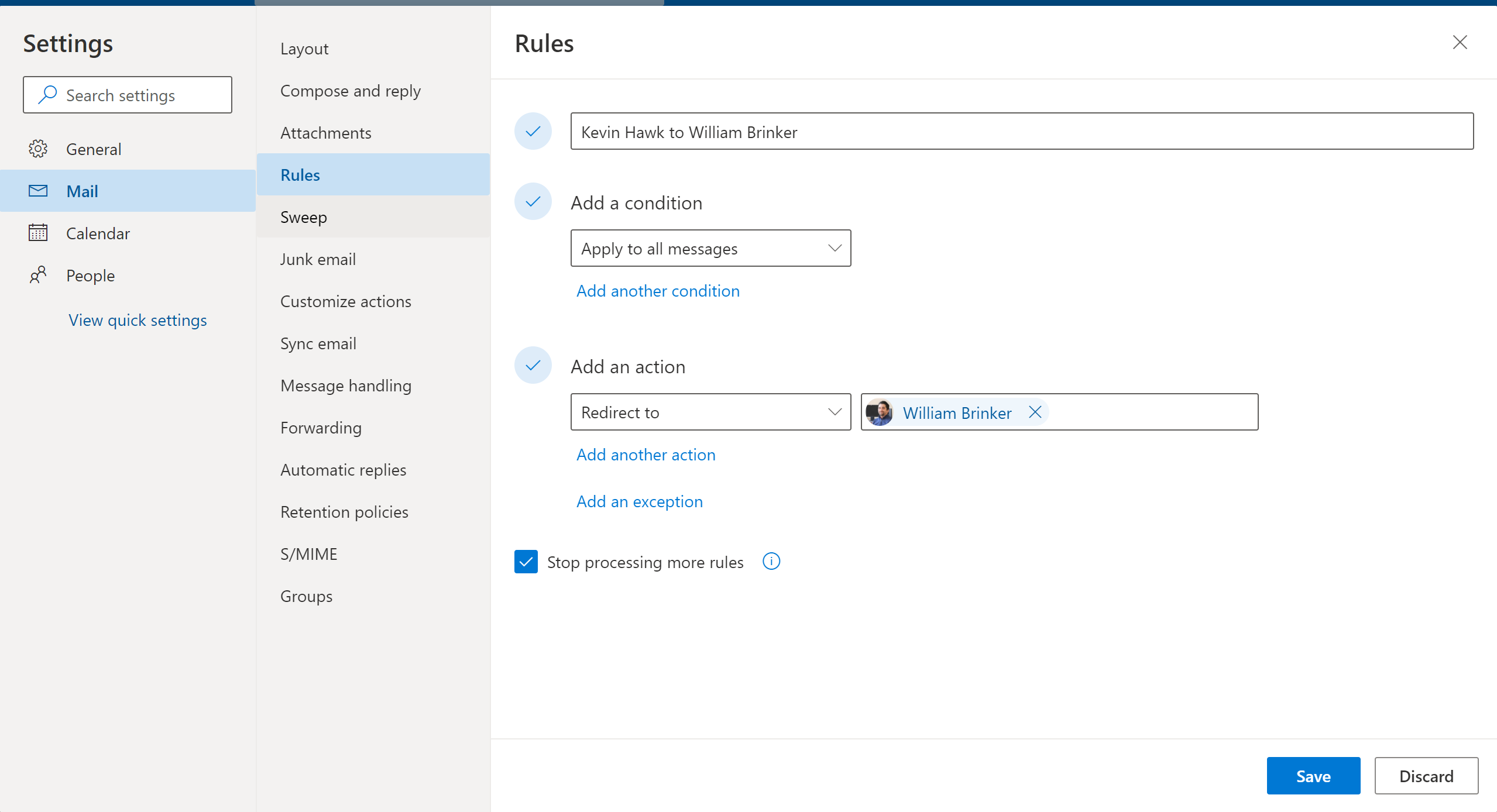Click the search magnifier icon in settings

pos(47,94)
